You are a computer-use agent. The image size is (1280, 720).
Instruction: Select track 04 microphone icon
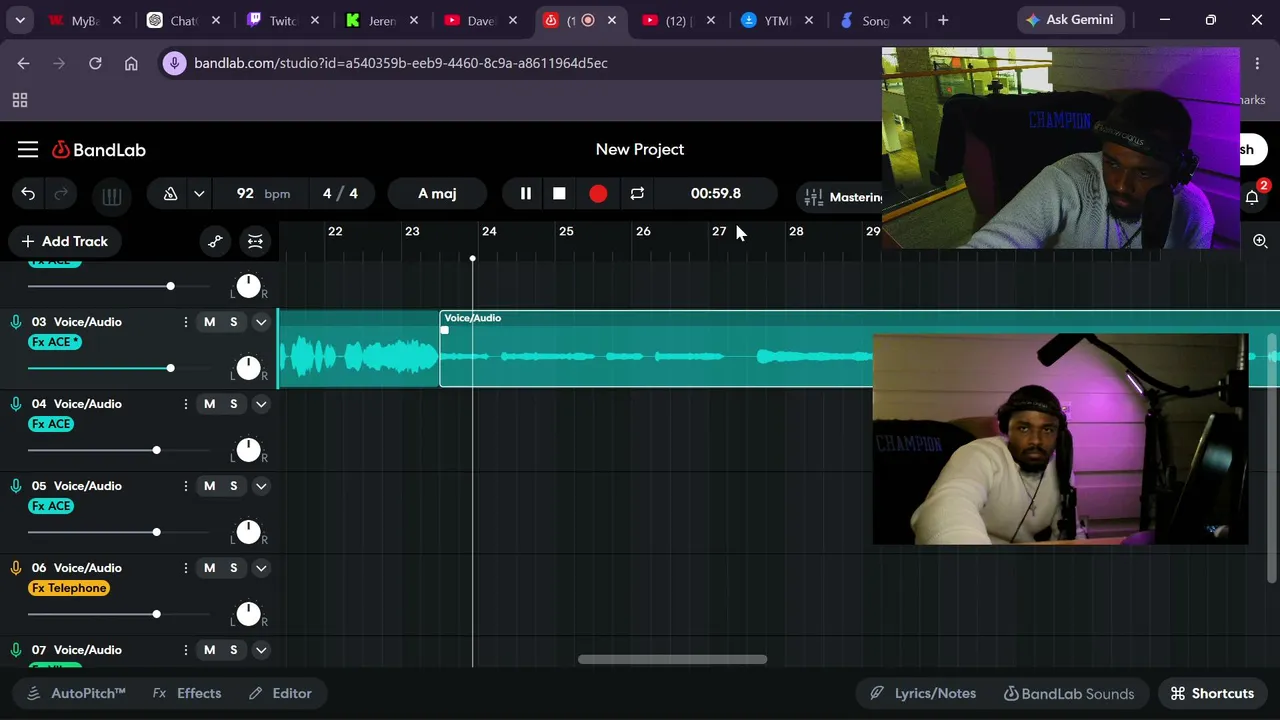click(x=16, y=404)
